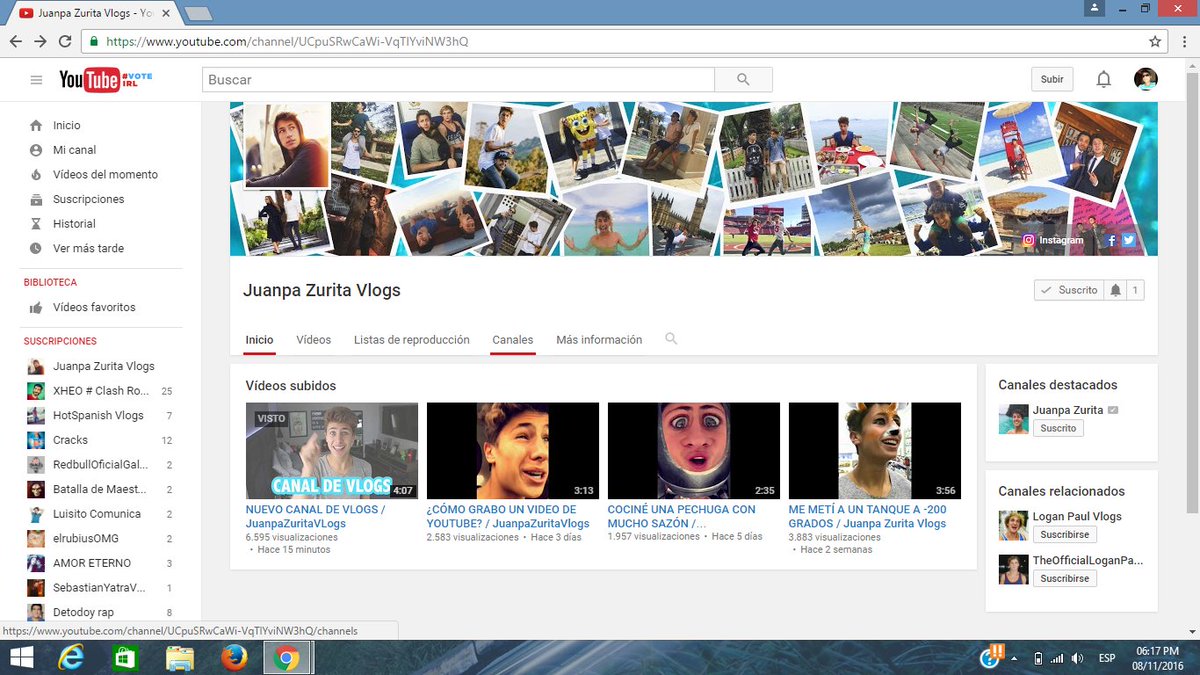Open File Explorer from the taskbar
This screenshot has height=675, width=1200.
[180, 658]
